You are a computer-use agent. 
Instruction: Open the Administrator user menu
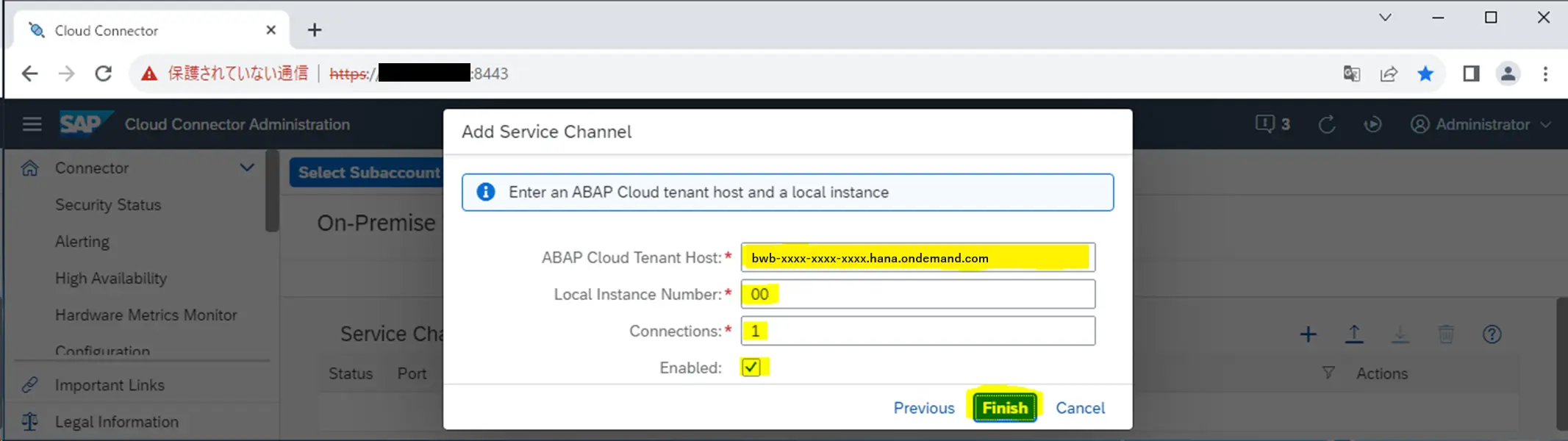click(x=1481, y=124)
